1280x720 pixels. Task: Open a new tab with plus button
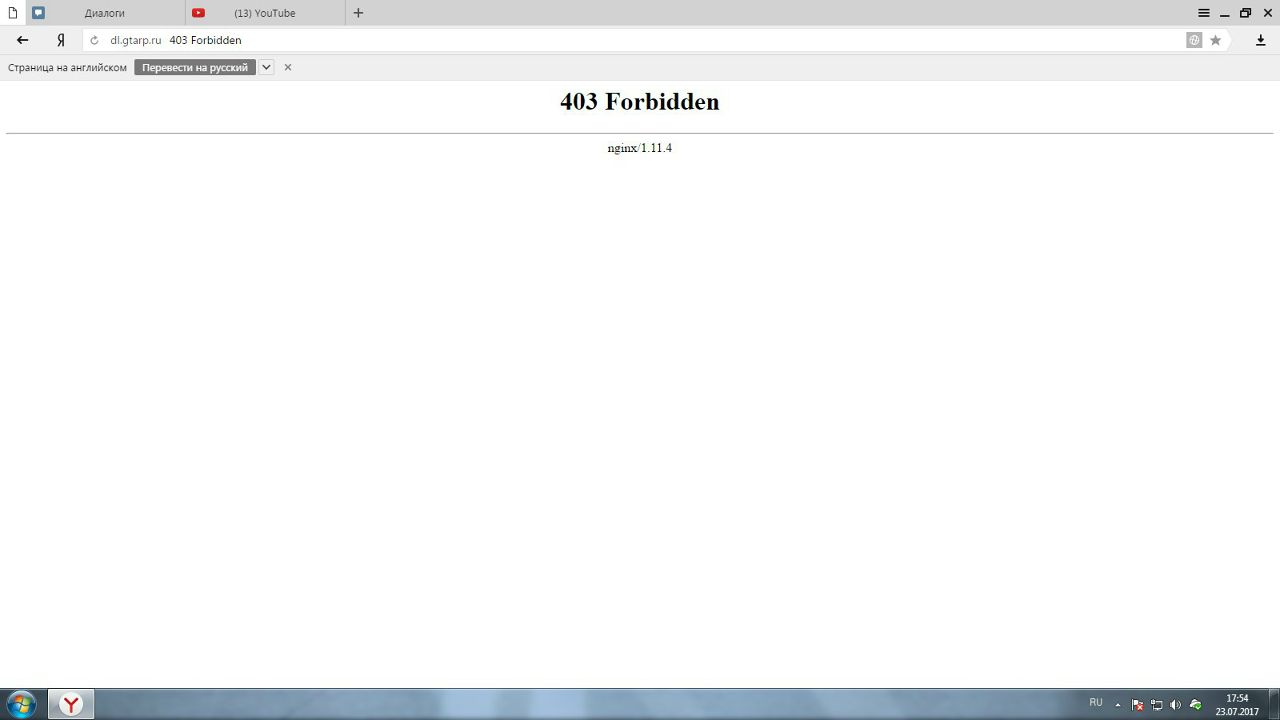[x=358, y=13]
